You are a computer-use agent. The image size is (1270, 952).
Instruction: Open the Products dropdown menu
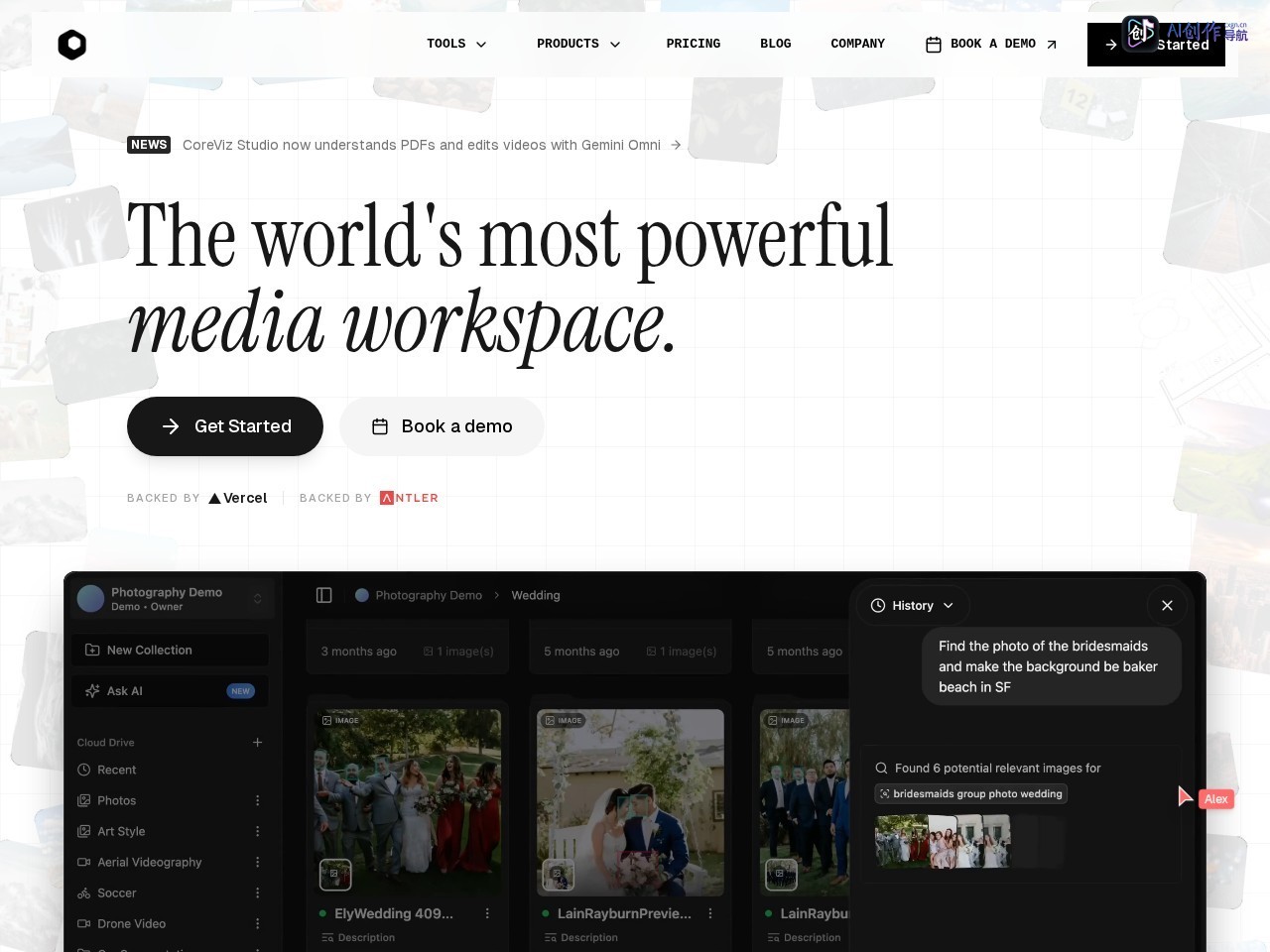coord(578,44)
